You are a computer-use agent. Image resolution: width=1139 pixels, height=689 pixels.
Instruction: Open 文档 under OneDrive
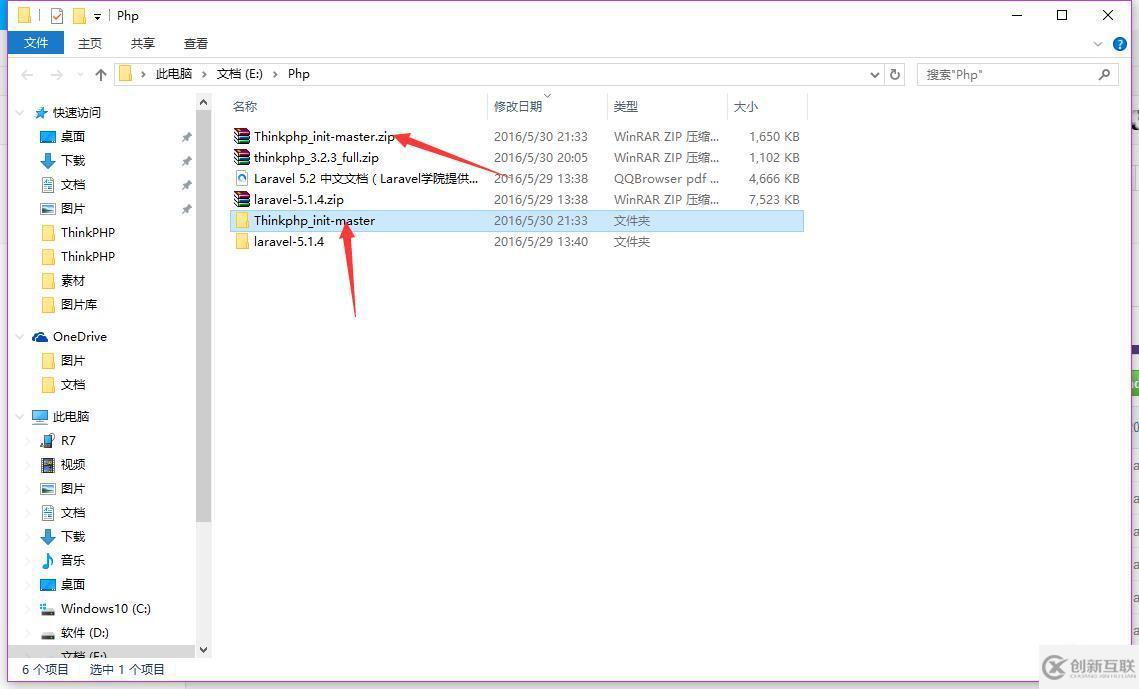(x=73, y=384)
